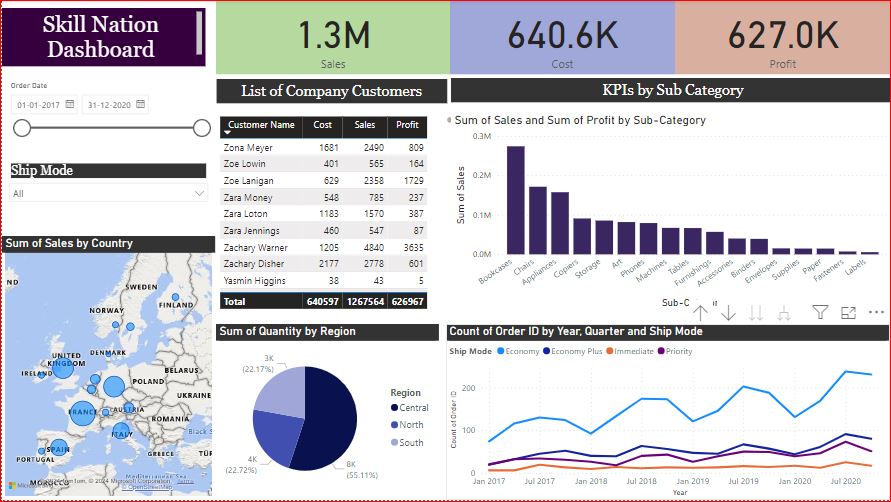Open calendar picker for start date 01-01-2017
Viewport: 891px width, 502px height.
tap(70, 104)
